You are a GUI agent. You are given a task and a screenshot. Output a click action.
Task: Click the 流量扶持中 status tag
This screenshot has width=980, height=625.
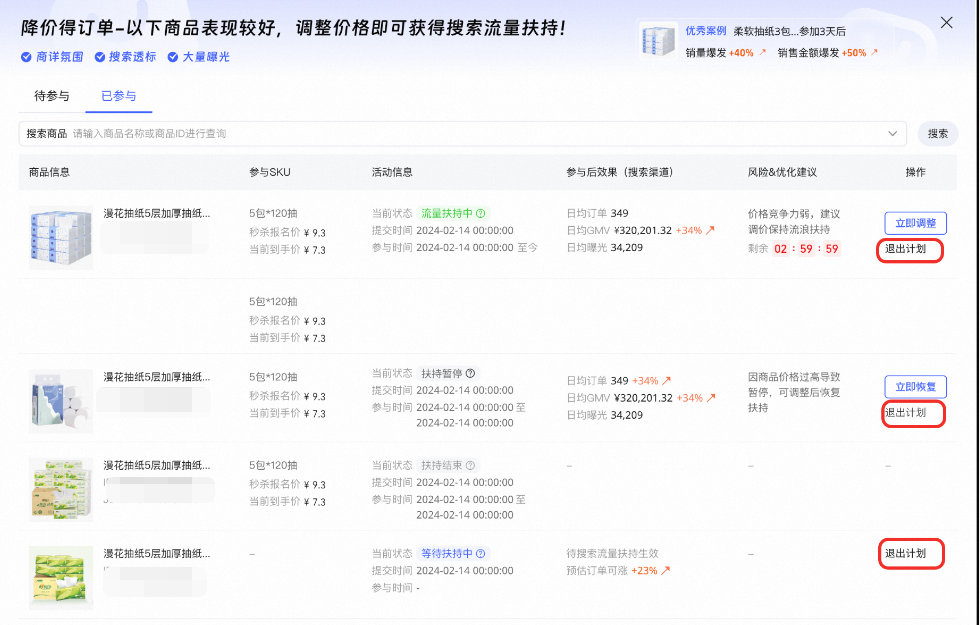(453, 214)
